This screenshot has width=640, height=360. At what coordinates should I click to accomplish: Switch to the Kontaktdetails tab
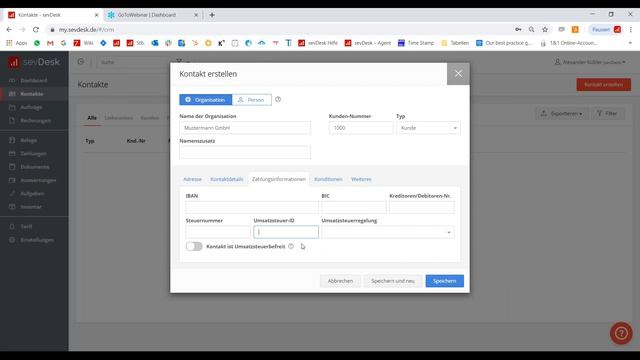227,179
